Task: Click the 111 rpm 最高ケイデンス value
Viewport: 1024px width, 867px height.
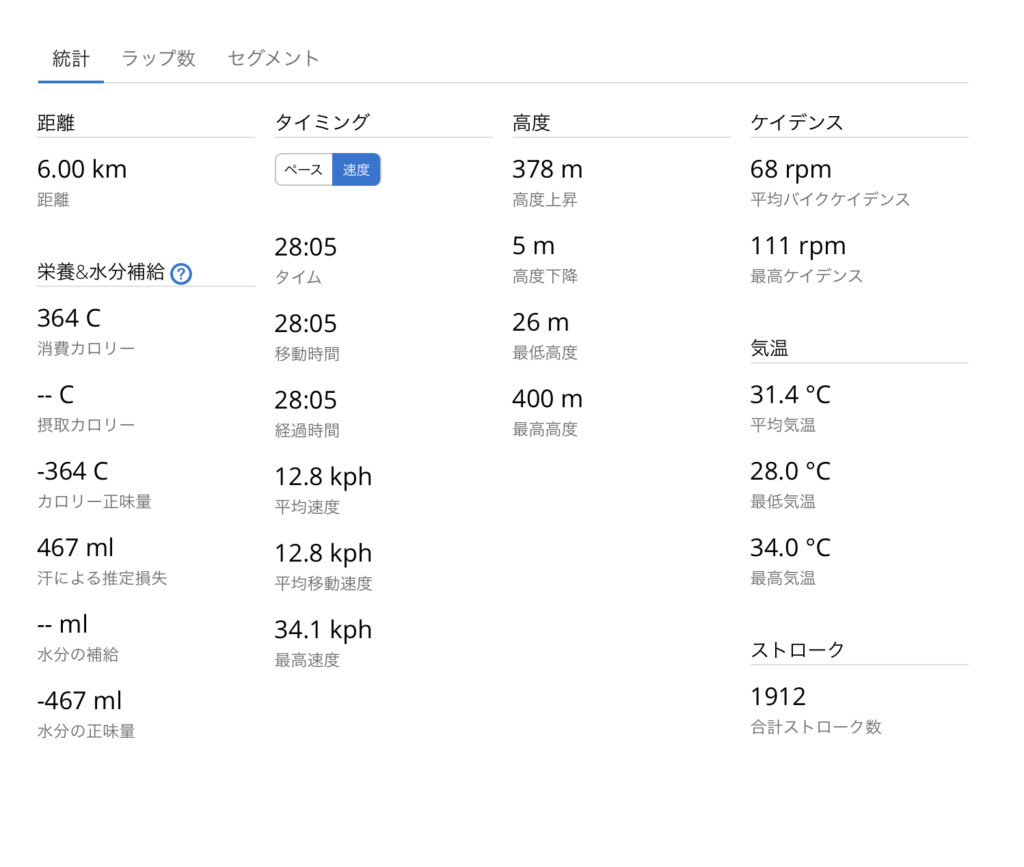Action: 797,246
